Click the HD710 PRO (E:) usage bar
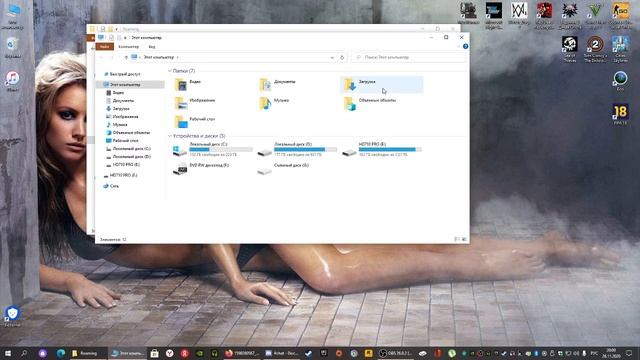Image resolution: width=640 pixels, height=360 pixels. (390, 149)
